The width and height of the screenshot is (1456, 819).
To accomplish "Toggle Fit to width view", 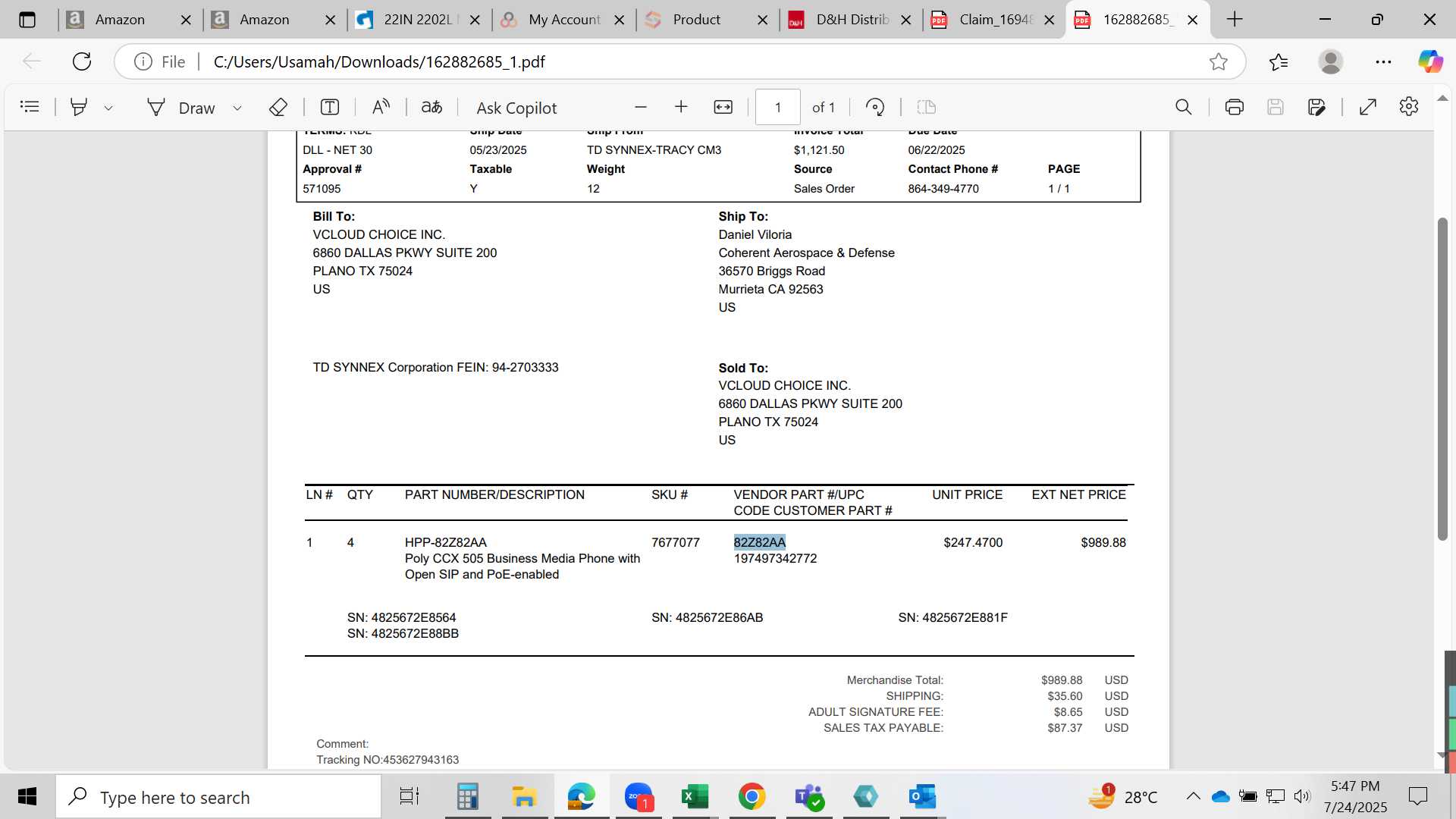I will [723, 107].
